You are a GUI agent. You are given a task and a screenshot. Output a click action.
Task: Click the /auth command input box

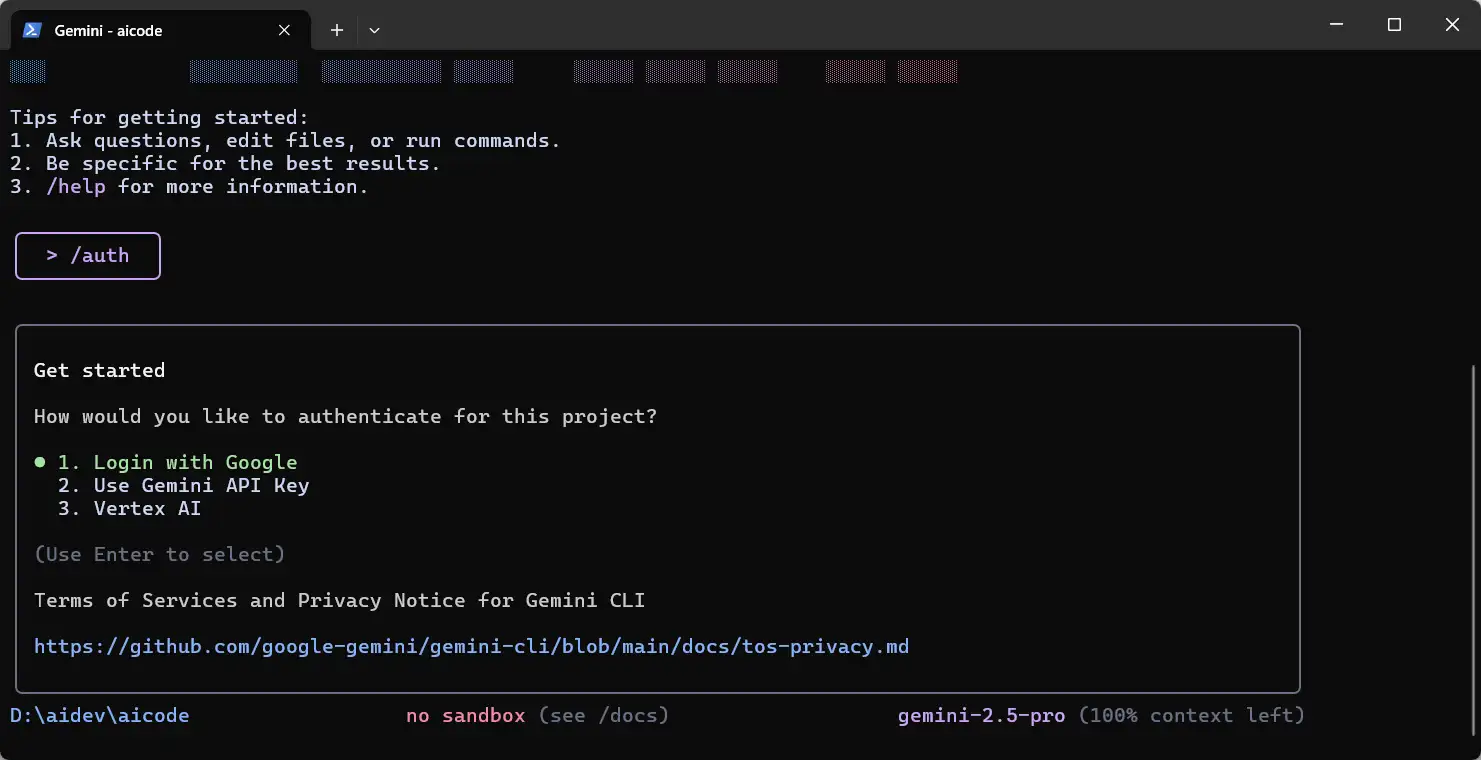(x=88, y=256)
